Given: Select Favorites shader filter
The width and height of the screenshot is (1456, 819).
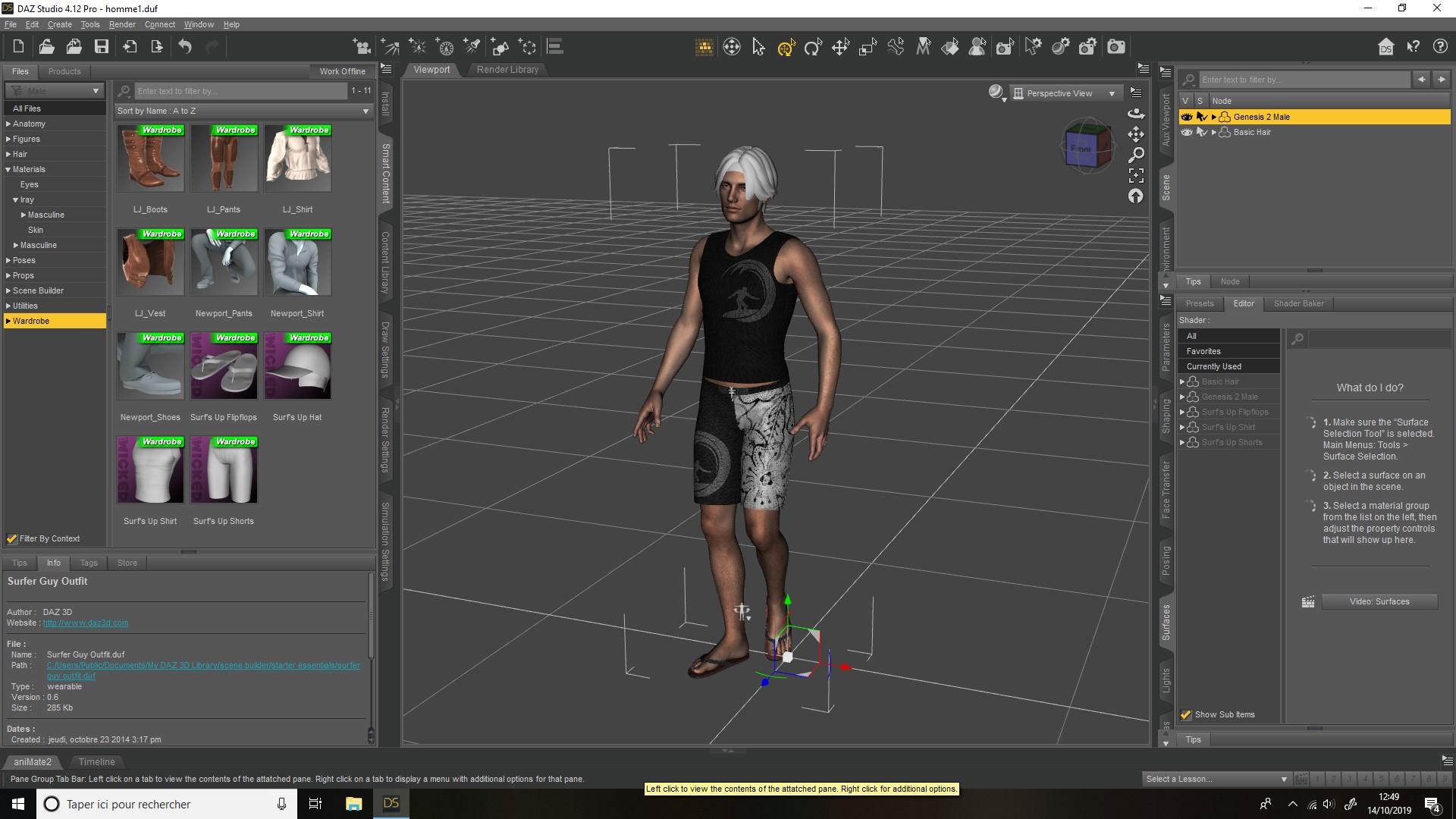Looking at the screenshot, I should click(1228, 351).
